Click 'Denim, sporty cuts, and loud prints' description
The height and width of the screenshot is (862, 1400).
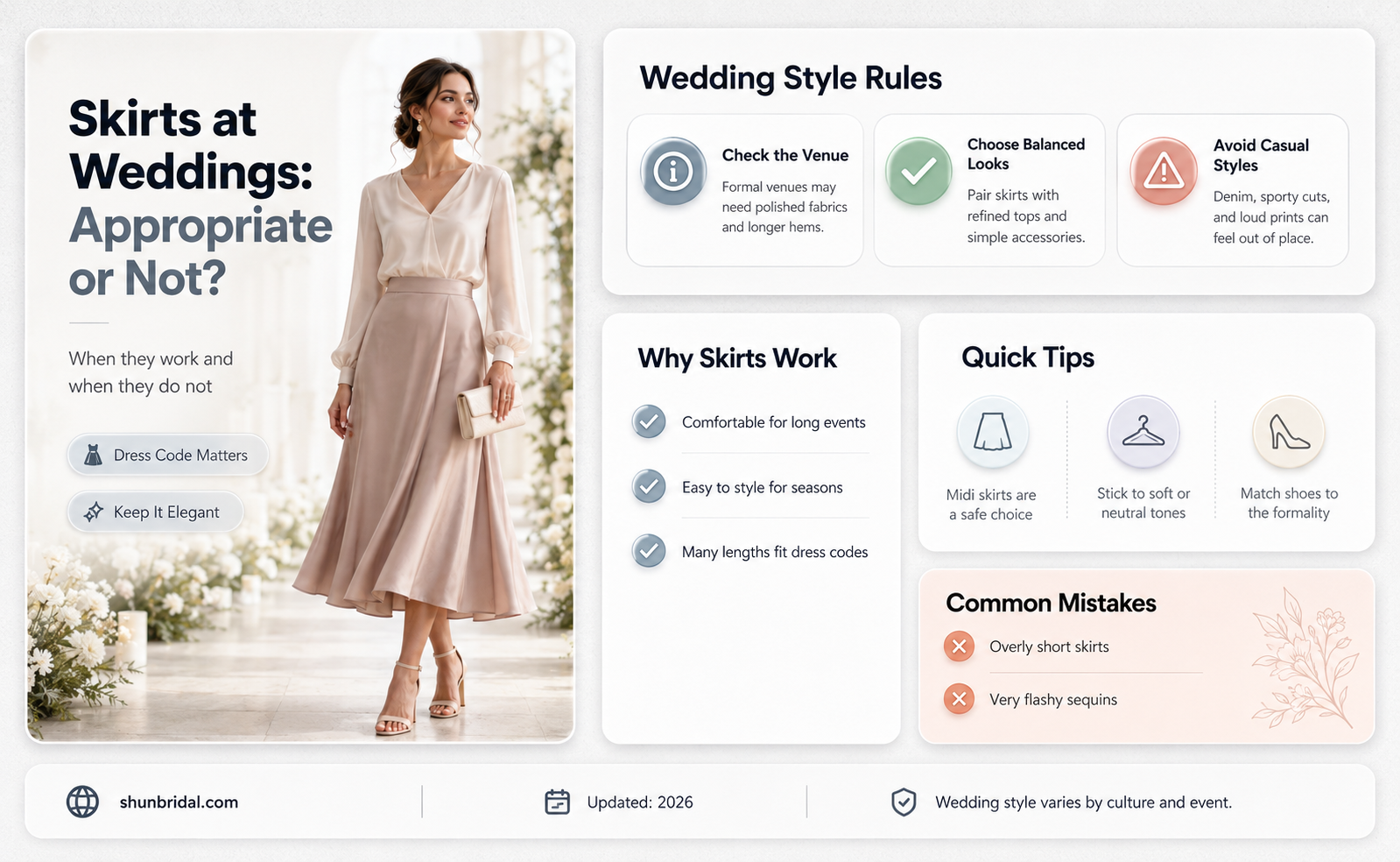1271,217
